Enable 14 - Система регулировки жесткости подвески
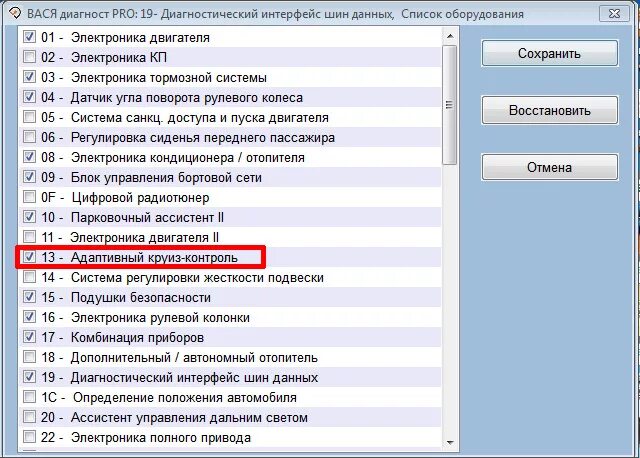 pos(29,276)
